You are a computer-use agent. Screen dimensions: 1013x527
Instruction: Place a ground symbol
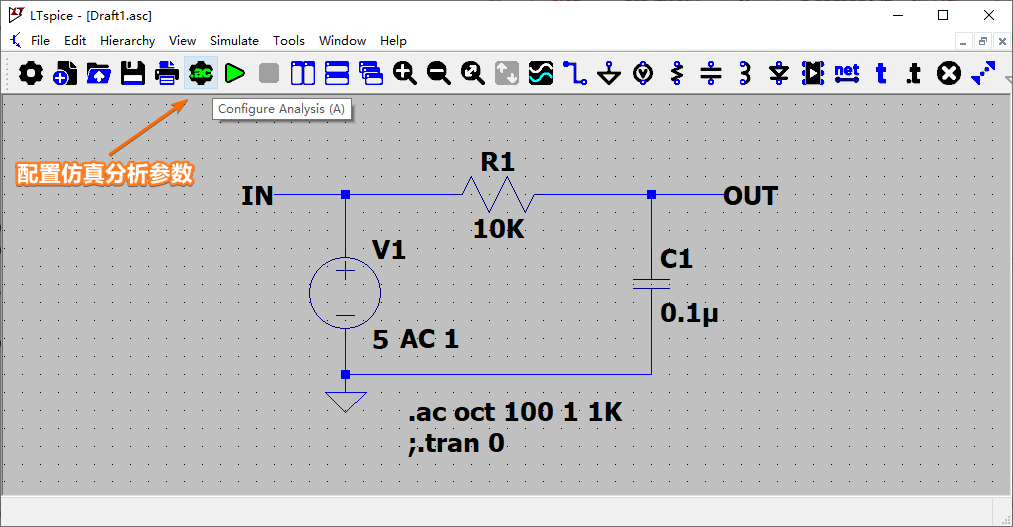tap(609, 74)
